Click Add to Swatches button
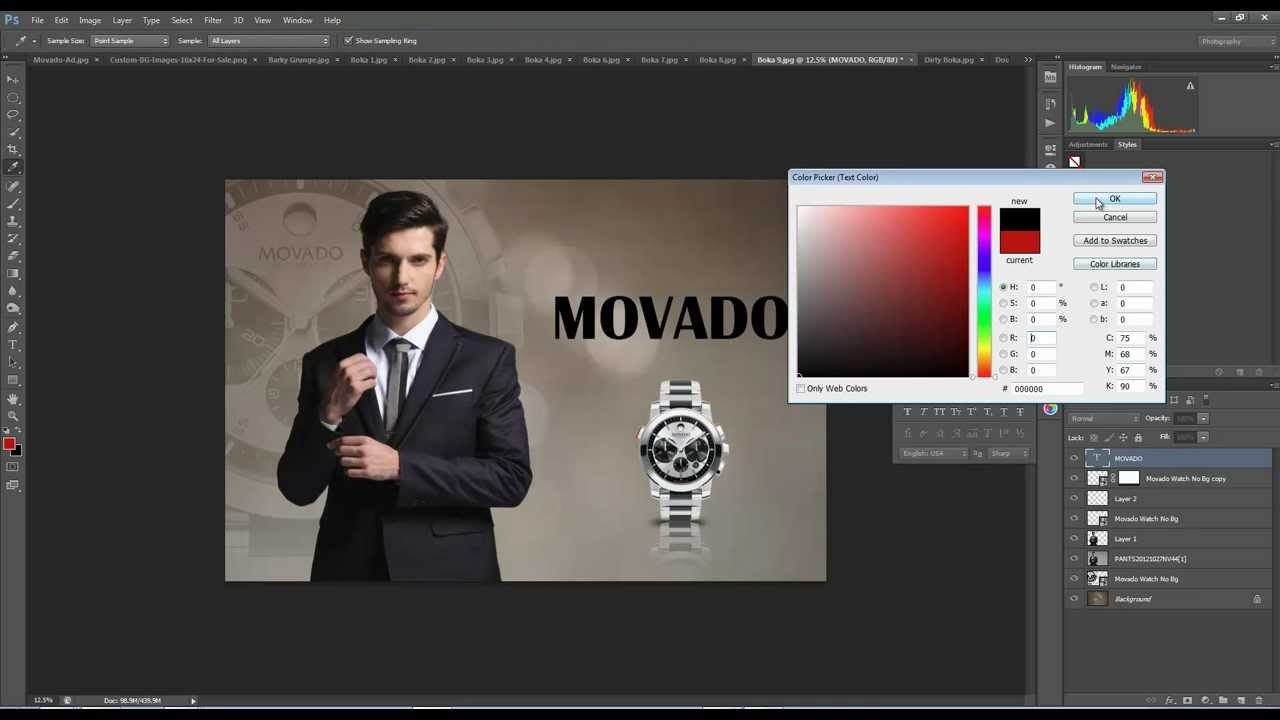Image resolution: width=1280 pixels, height=720 pixels. tap(1115, 241)
